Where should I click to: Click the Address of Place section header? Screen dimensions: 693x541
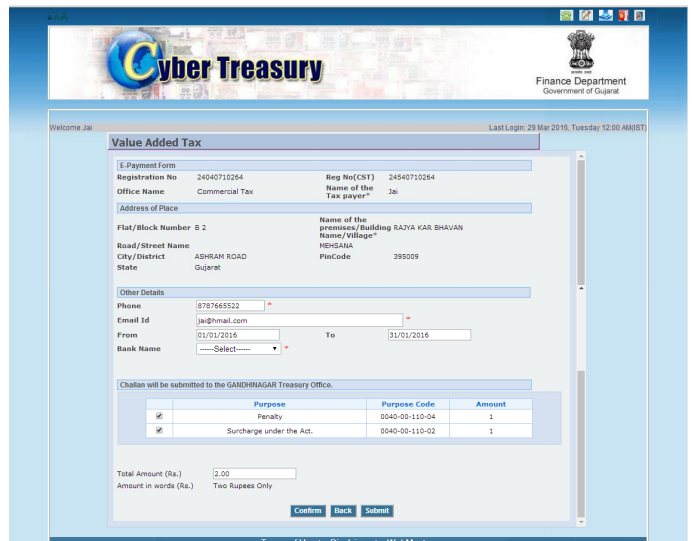click(324, 208)
